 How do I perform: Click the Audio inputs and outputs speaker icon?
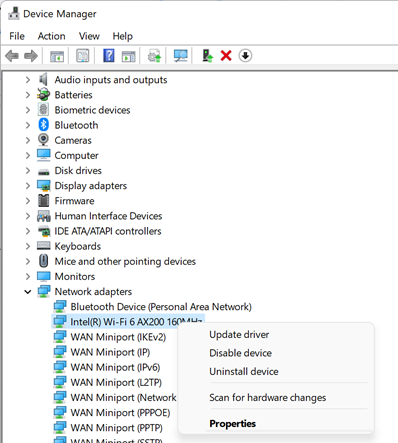click(x=43, y=79)
